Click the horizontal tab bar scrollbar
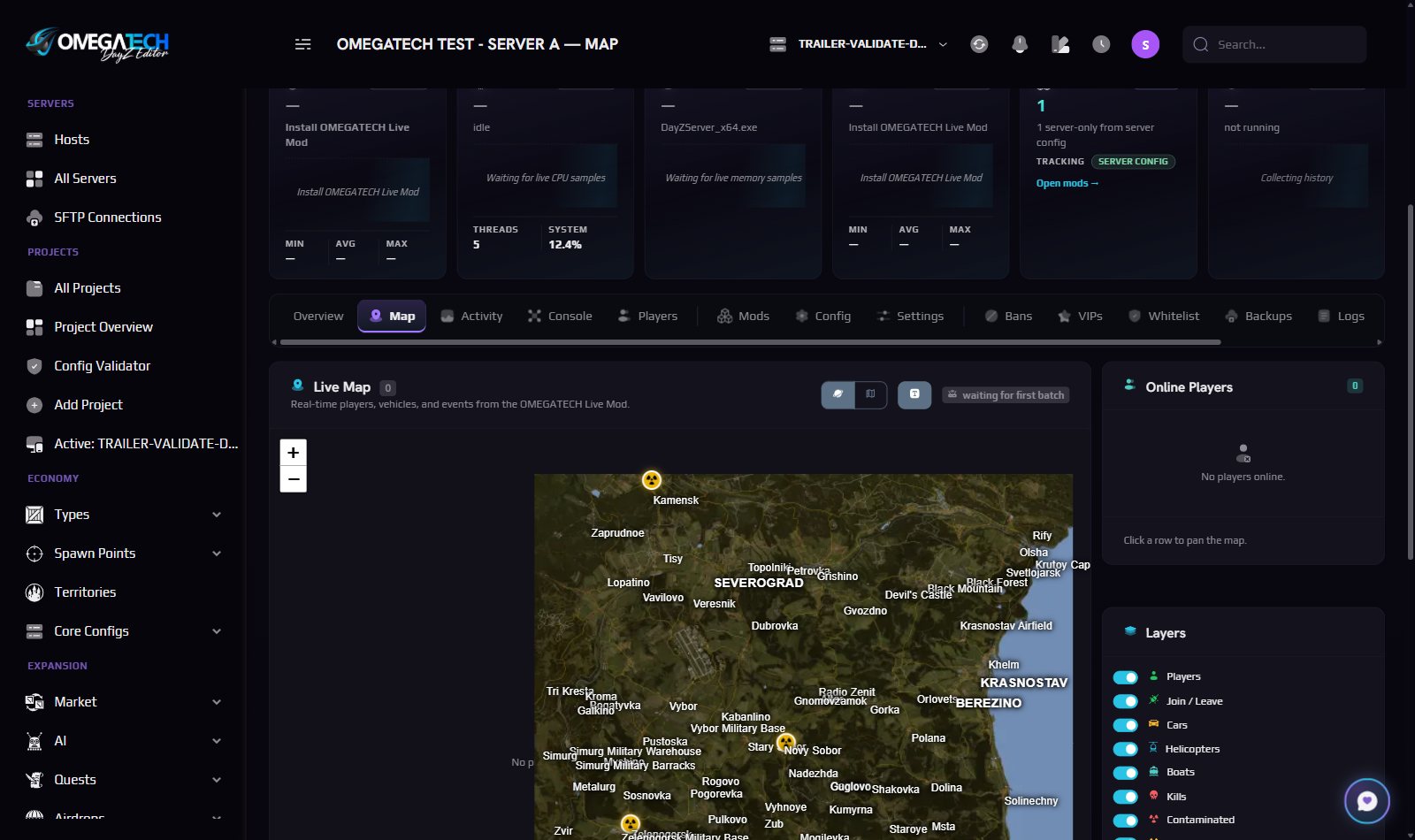This screenshot has height=840, width=1415. pos(750,341)
